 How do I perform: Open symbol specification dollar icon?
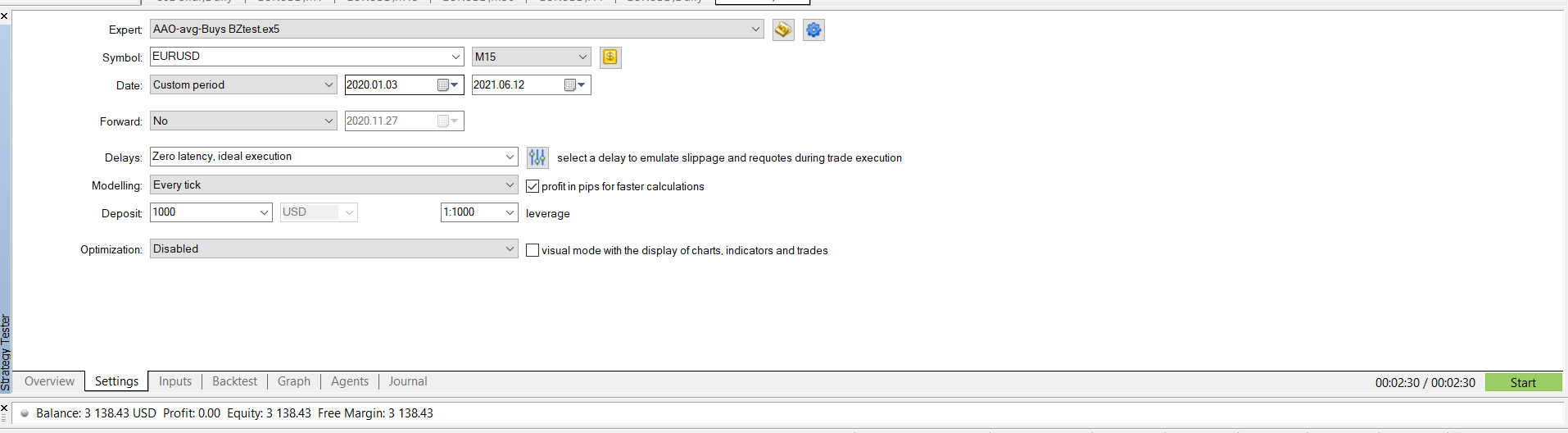(610, 57)
